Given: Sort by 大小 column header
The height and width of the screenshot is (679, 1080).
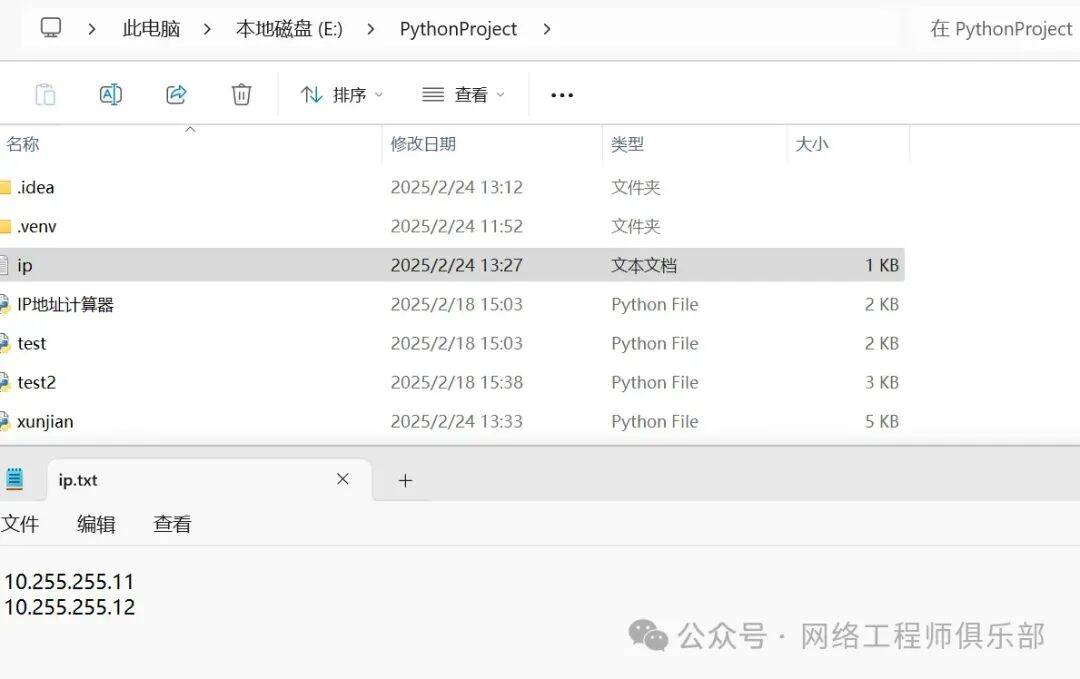Looking at the screenshot, I should click(811, 144).
